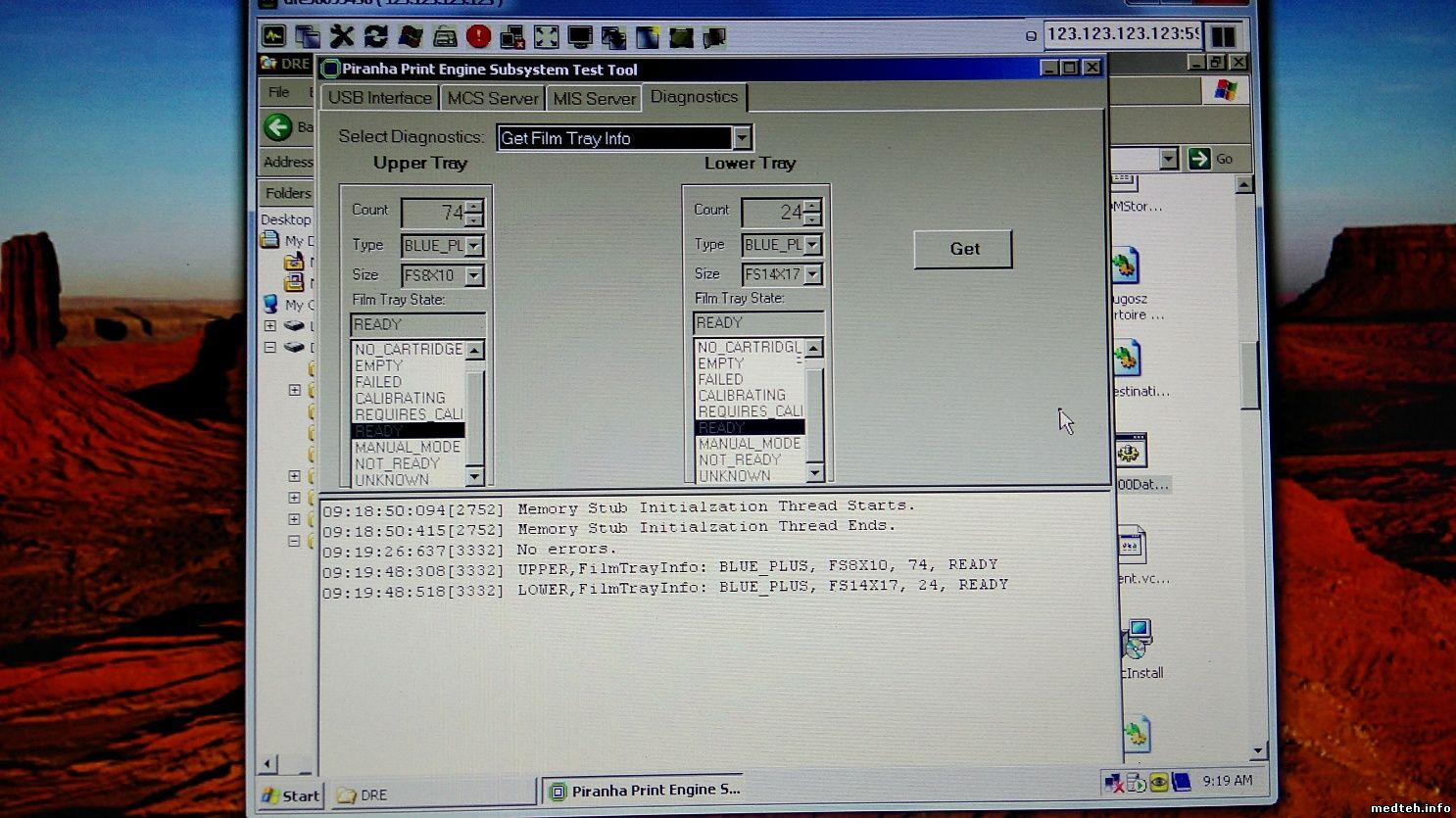Switch to the USB Interface tab
1456x818 pixels.
[x=379, y=98]
